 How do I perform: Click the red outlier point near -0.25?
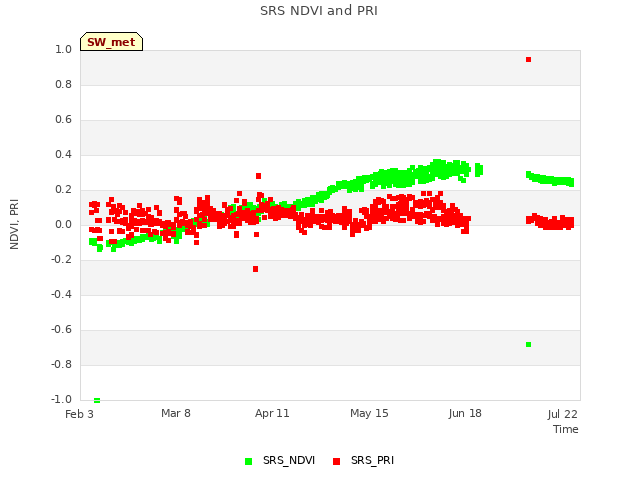click(x=256, y=269)
